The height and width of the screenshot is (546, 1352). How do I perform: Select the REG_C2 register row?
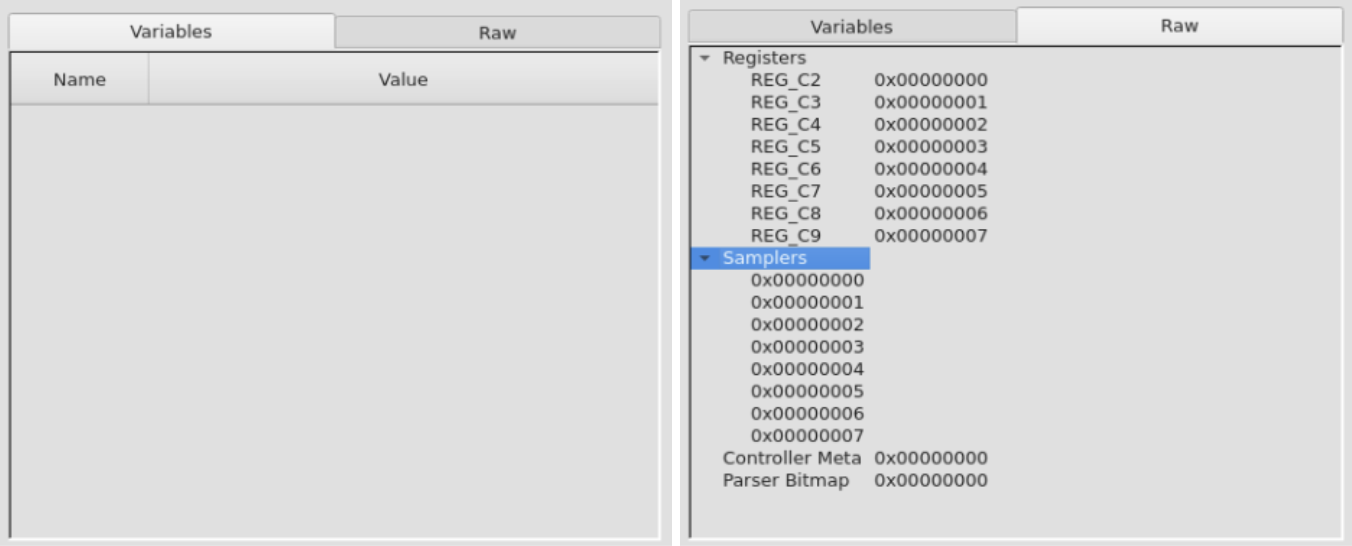click(x=785, y=81)
